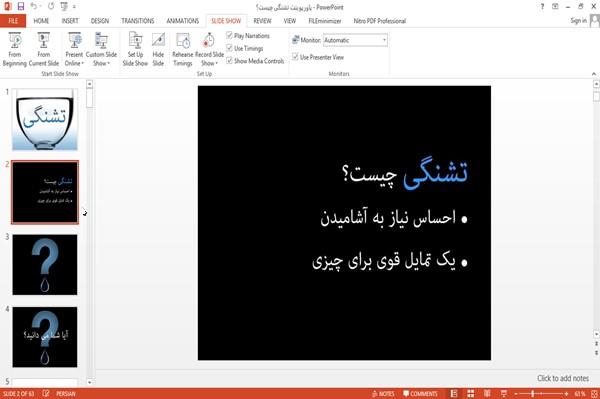Viewport: 600px width, 399px height.
Task: Open Set Up Slide Show dialog
Action: tap(135, 49)
